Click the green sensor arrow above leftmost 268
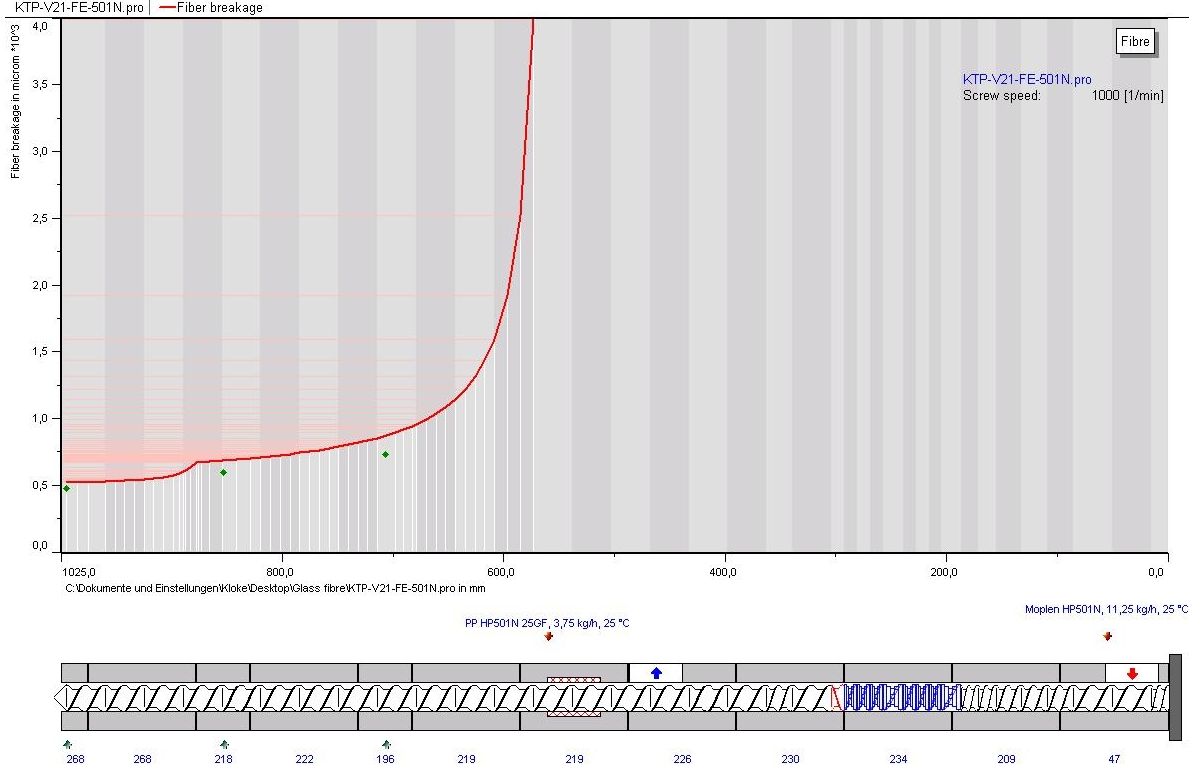 point(67,744)
